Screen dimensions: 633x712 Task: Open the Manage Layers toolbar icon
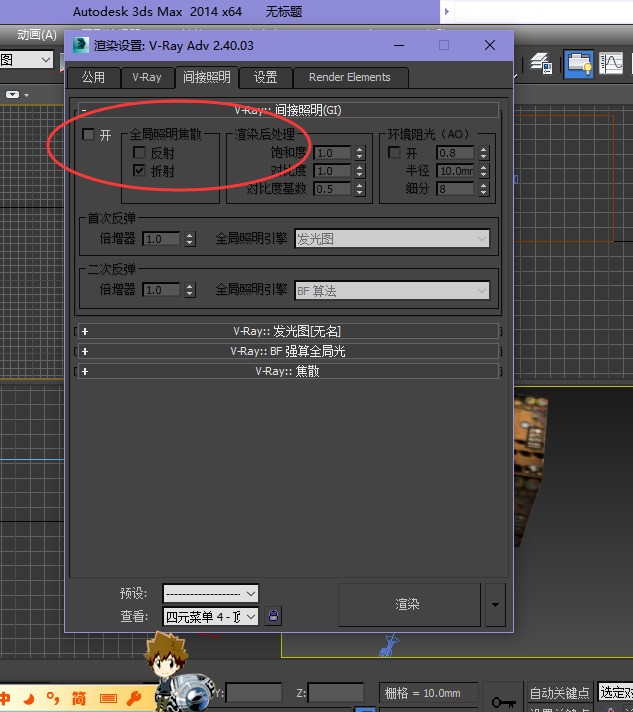[x=541, y=64]
